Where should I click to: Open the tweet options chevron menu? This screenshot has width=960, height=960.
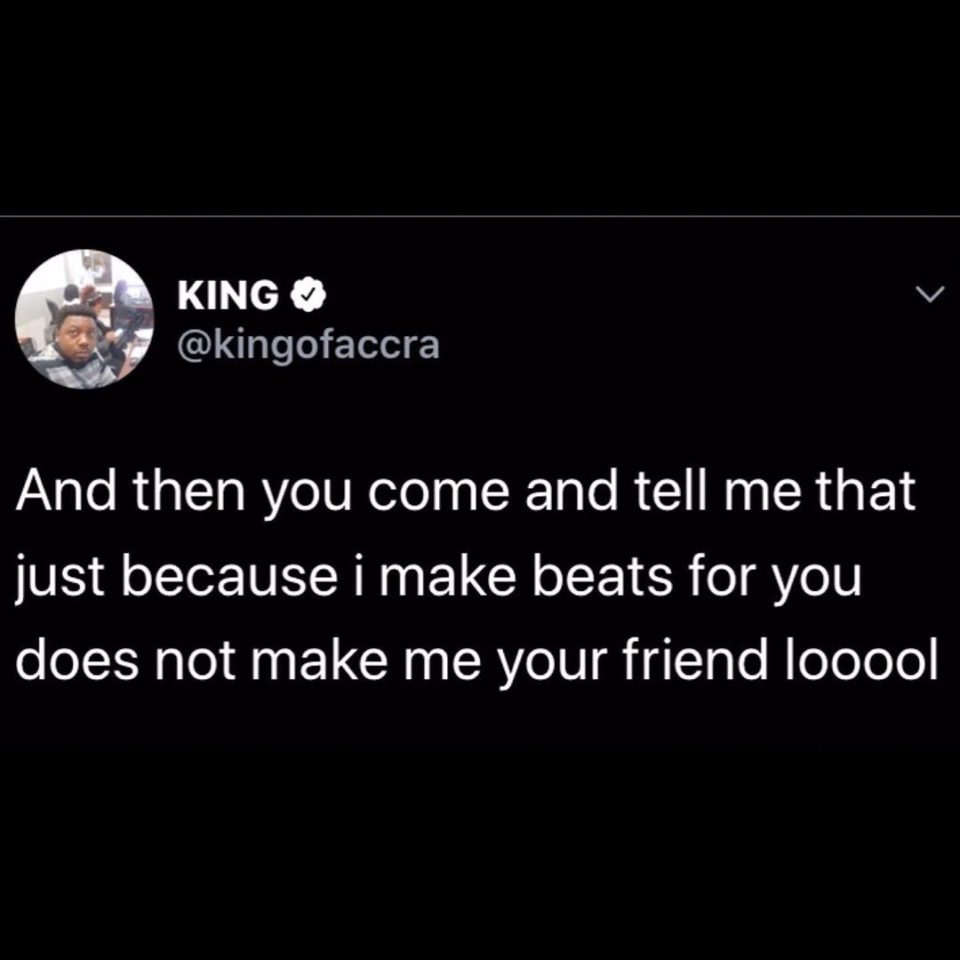point(929,295)
